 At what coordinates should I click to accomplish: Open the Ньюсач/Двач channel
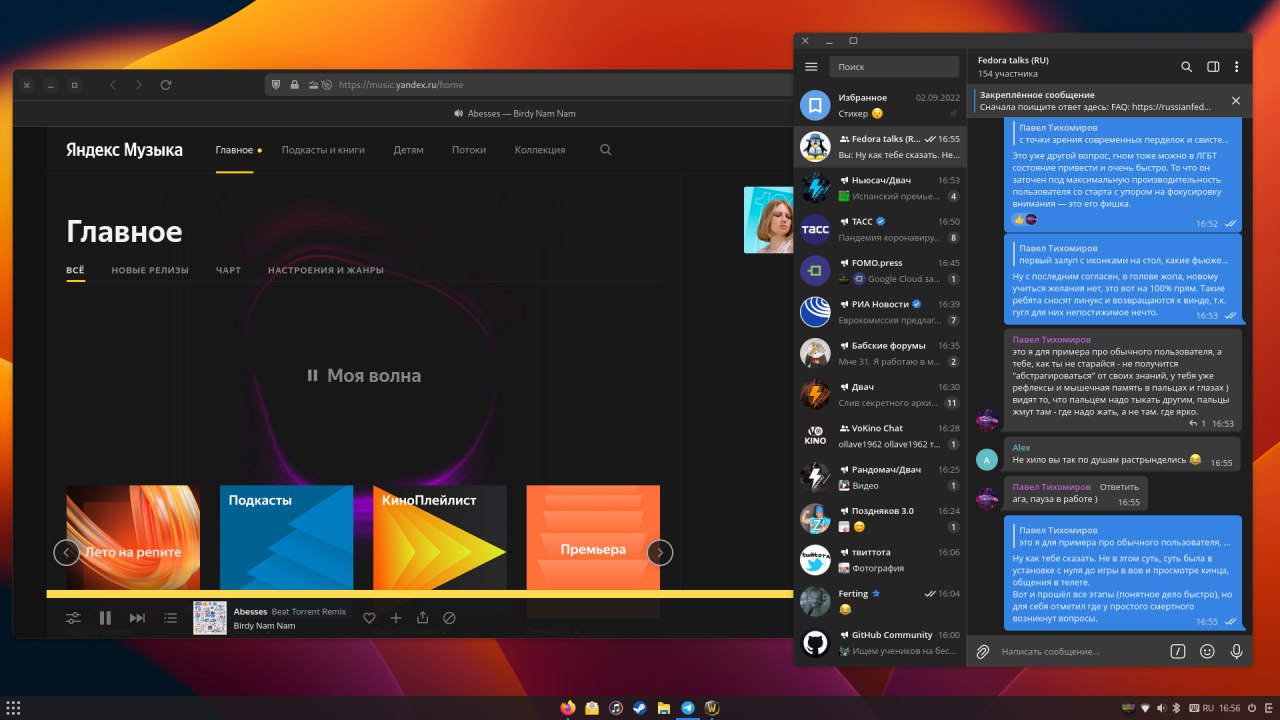(x=880, y=188)
